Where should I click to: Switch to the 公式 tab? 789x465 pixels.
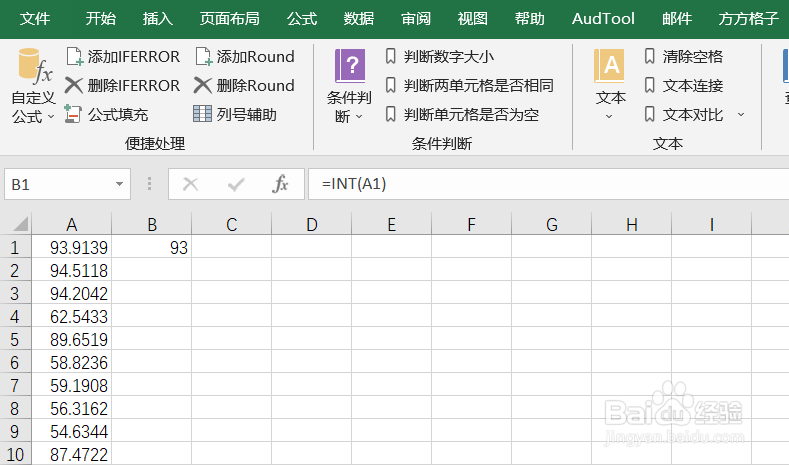point(301,19)
